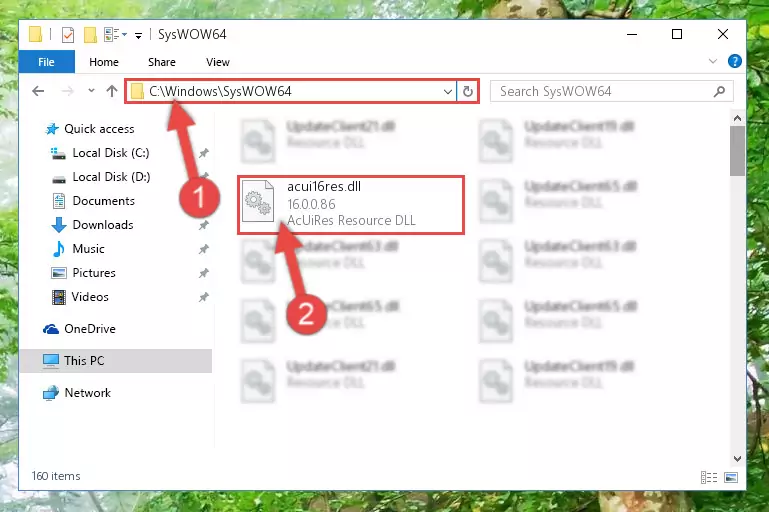Click the scroll up arrow of file list
This screenshot has height=512, width=769.
point(737,118)
